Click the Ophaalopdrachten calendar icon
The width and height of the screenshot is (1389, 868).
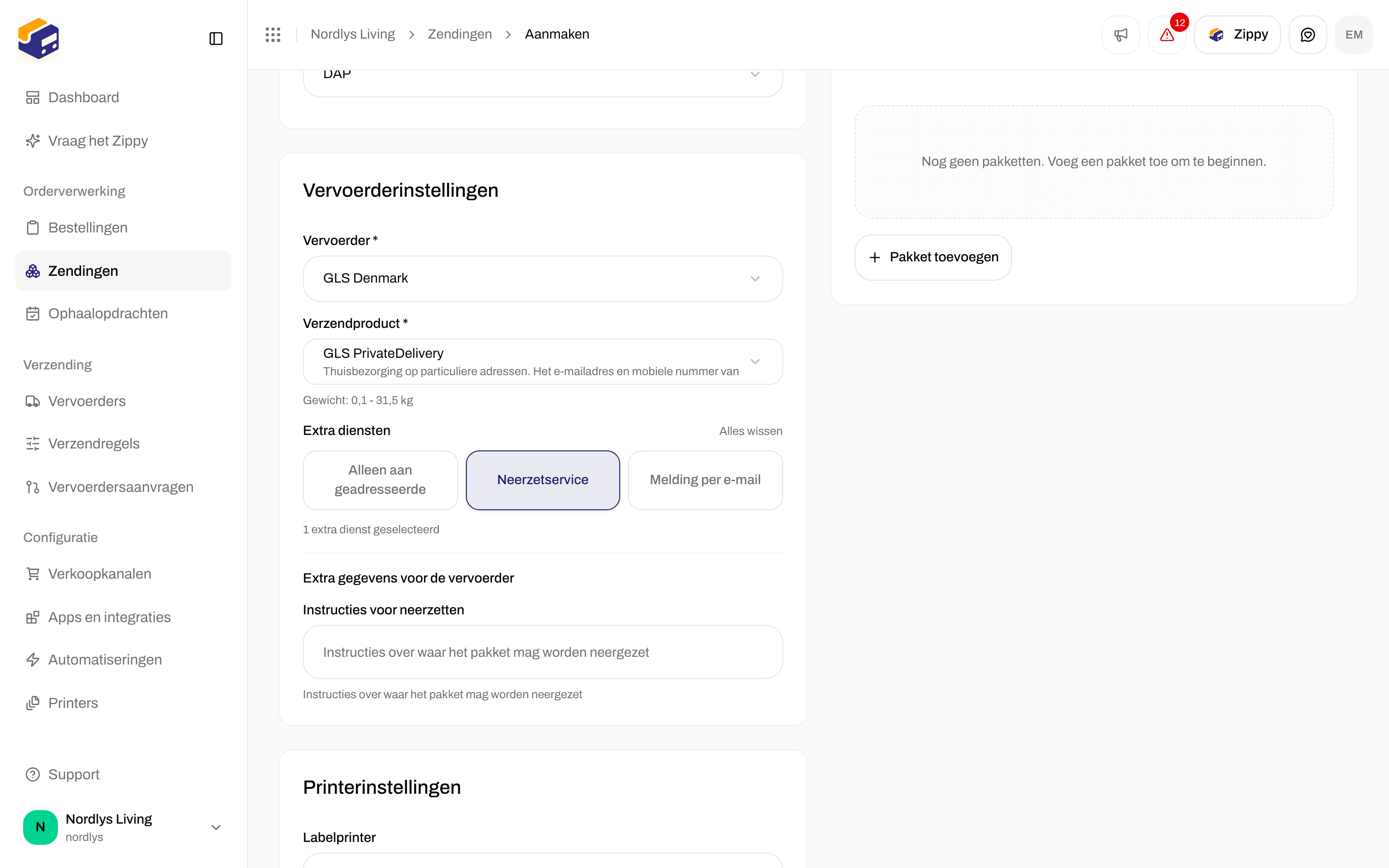(33, 313)
